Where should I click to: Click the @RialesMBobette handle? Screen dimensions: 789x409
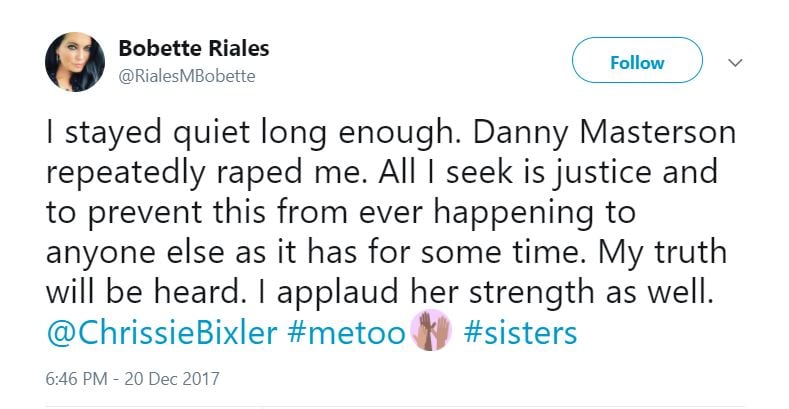coord(181,76)
